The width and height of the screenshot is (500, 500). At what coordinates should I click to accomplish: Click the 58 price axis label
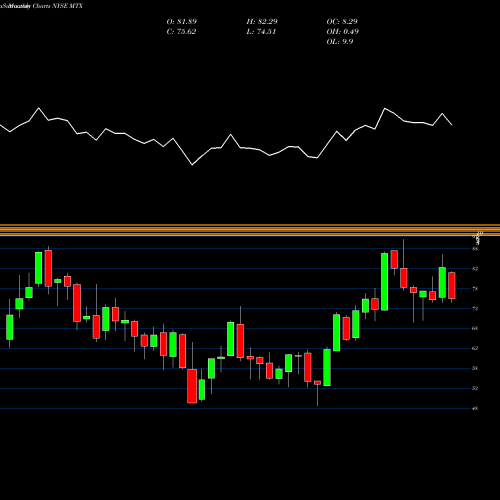(x=475, y=368)
